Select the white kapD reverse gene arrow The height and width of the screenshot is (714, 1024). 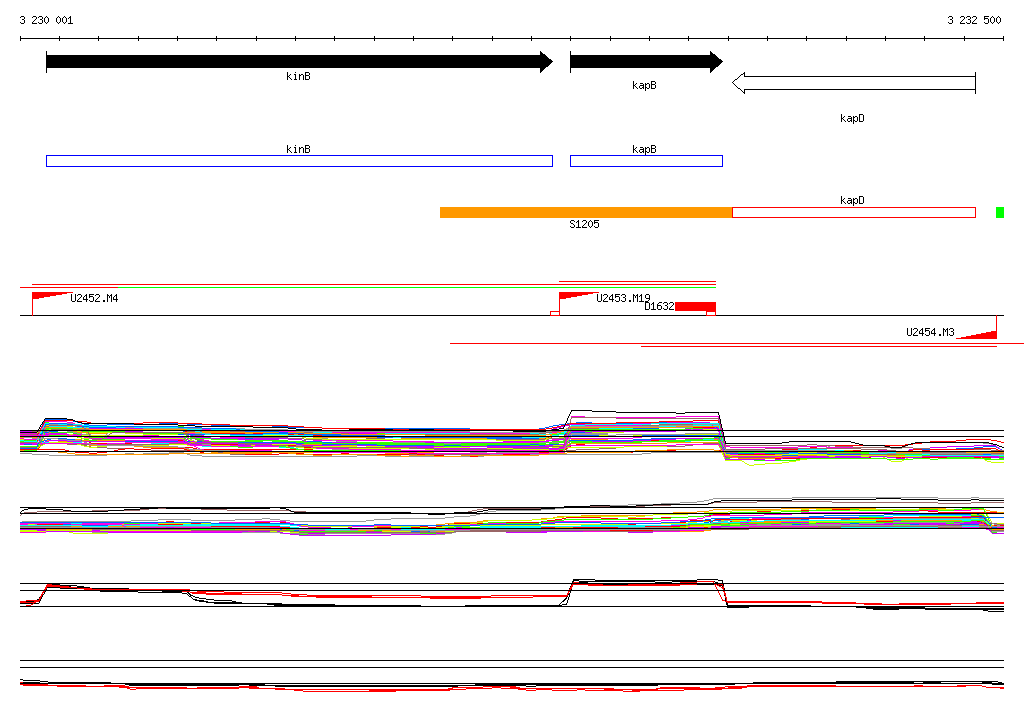(x=854, y=83)
